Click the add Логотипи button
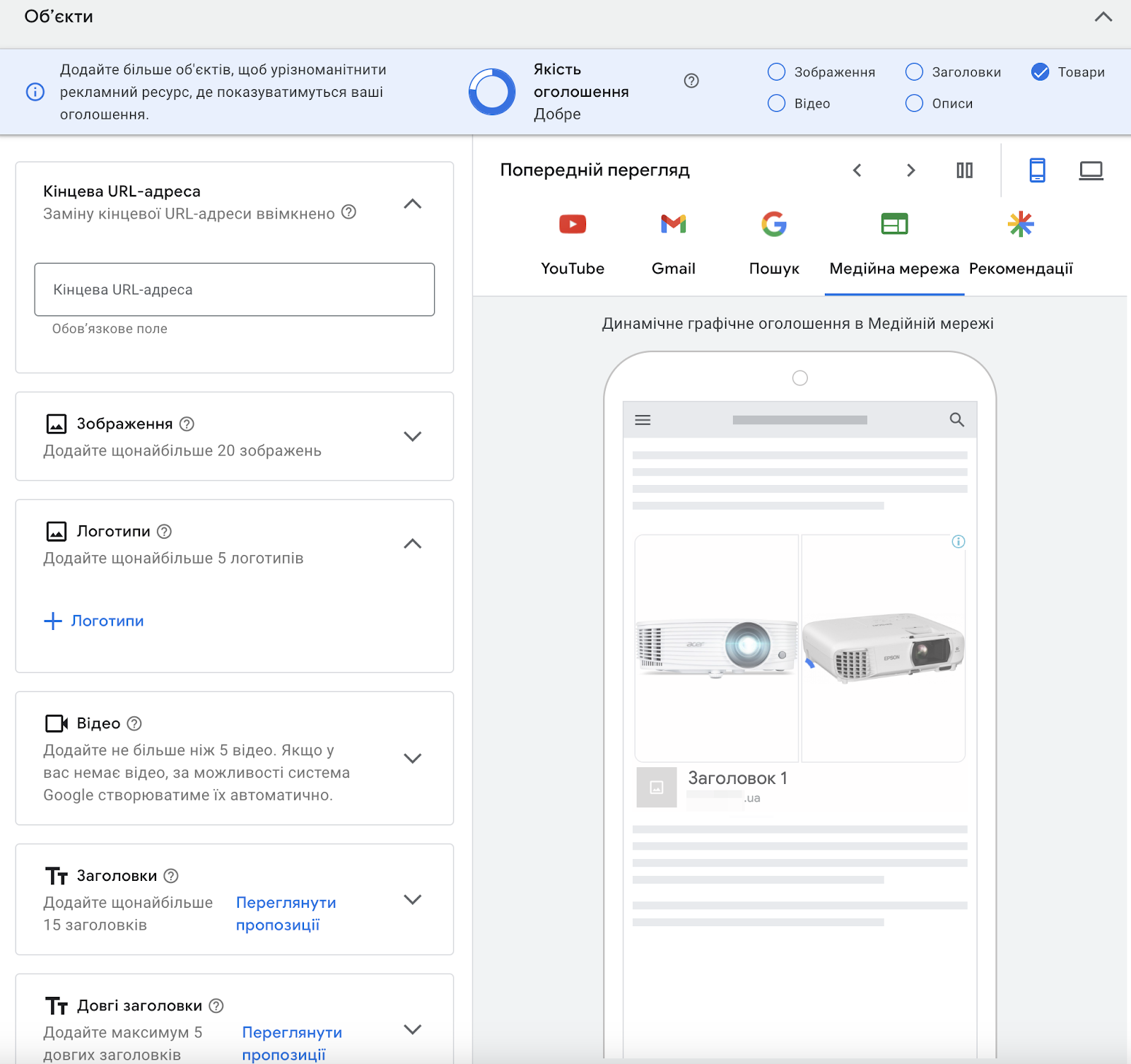This screenshot has height=1064, width=1131. [94, 621]
